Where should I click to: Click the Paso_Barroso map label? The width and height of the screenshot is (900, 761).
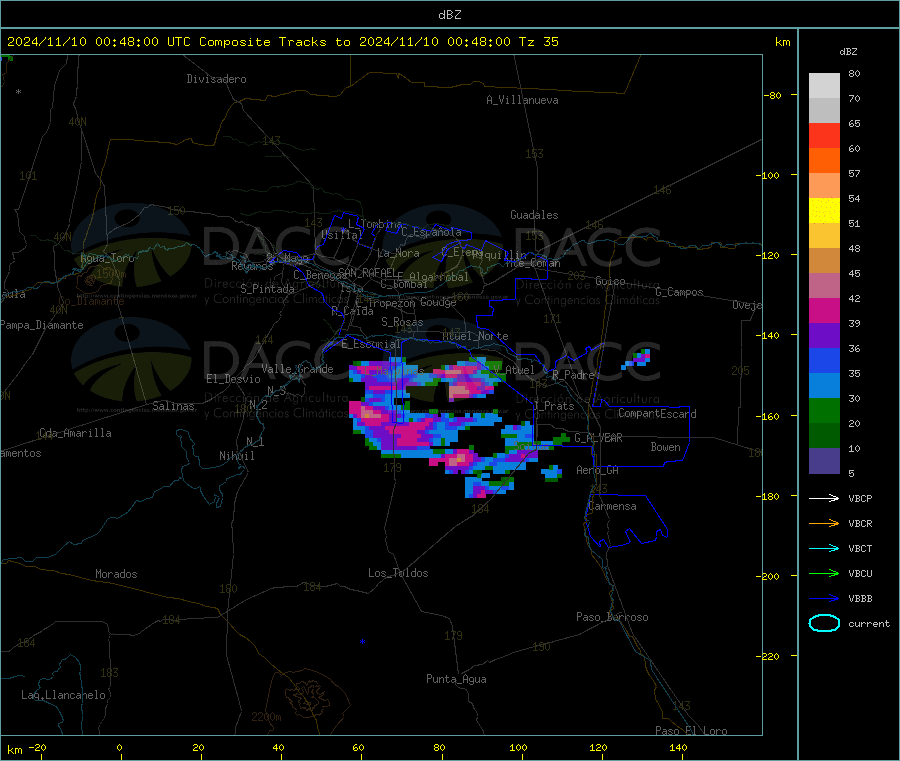(612, 617)
